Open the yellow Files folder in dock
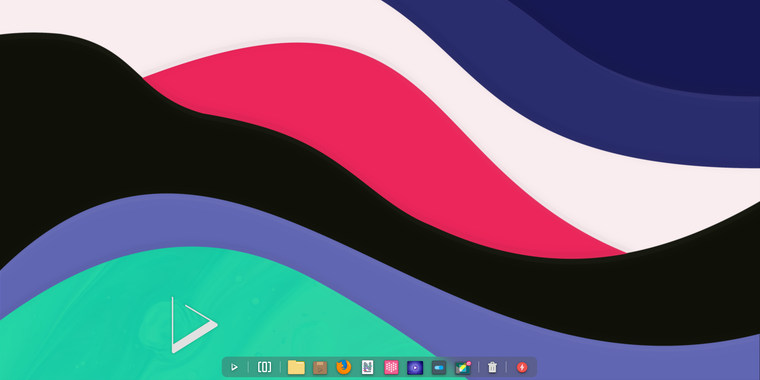Screen dimensions: 760x380 tap(296, 367)
